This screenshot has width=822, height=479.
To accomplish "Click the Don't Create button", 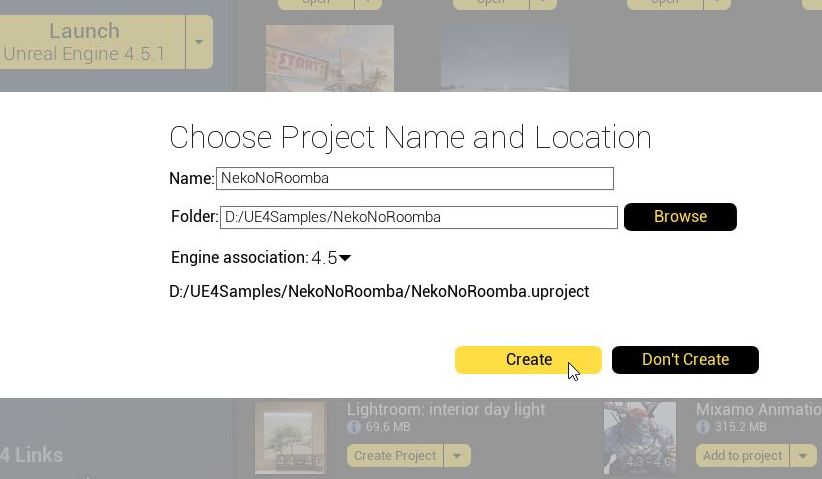I will (x=685, y=360).
